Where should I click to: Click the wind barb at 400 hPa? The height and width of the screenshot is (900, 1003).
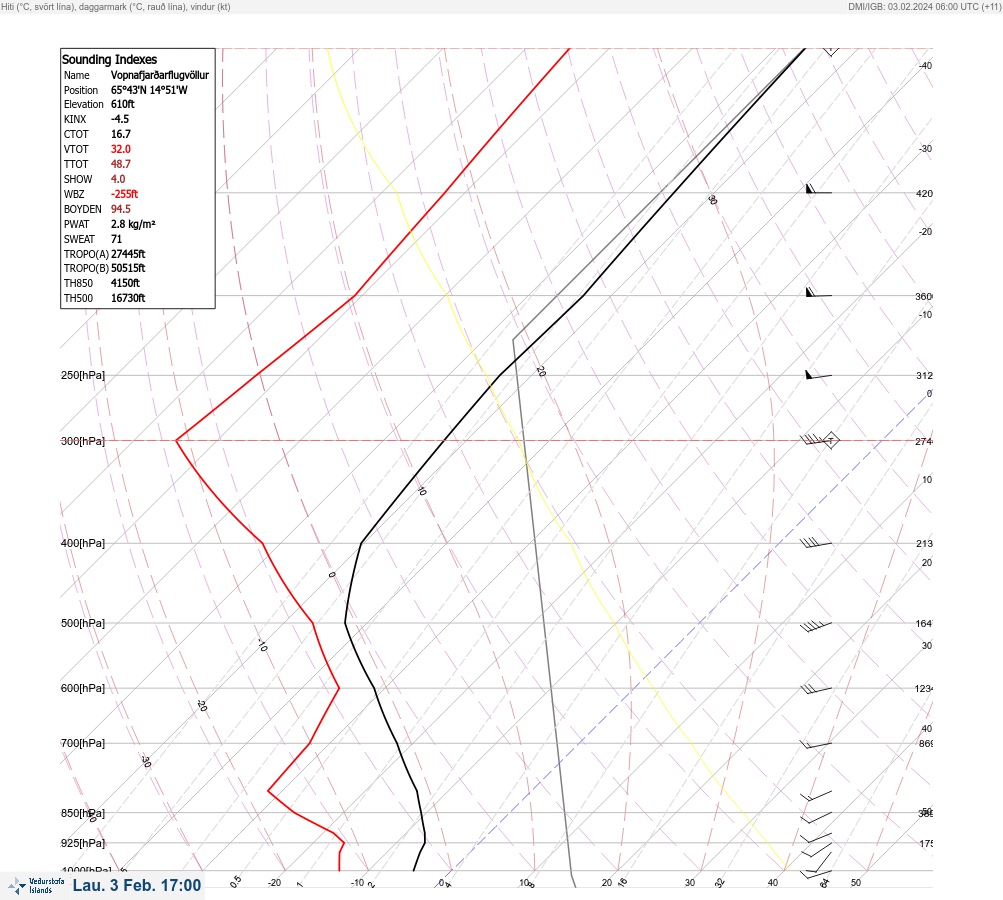(x=816, y=543)
